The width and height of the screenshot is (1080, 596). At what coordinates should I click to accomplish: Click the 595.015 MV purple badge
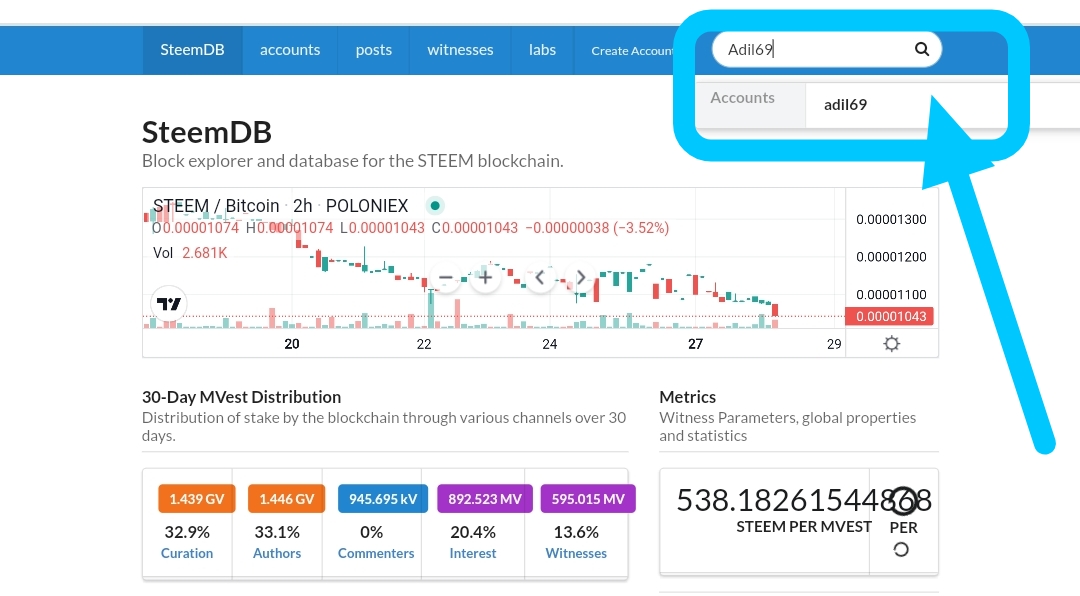click(x=588, y=499)
